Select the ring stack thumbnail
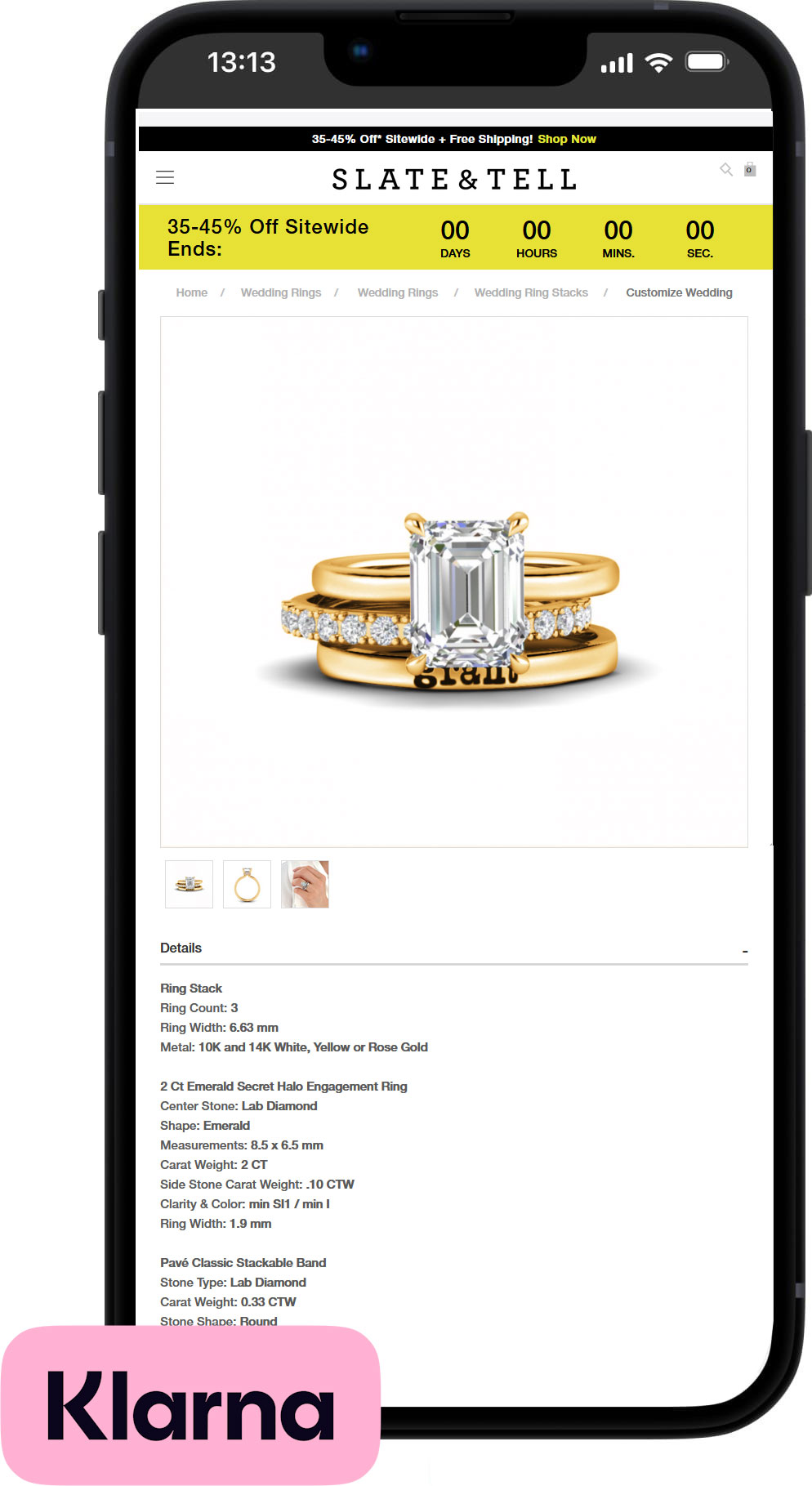The width and height of the screenshot is (812, 1486). click(x=189, y=884)
